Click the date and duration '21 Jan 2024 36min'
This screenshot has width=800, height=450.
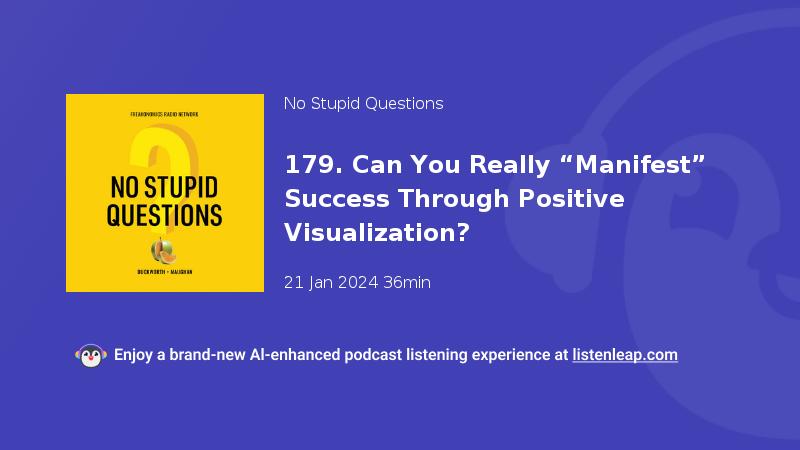[x=357, y=282]
